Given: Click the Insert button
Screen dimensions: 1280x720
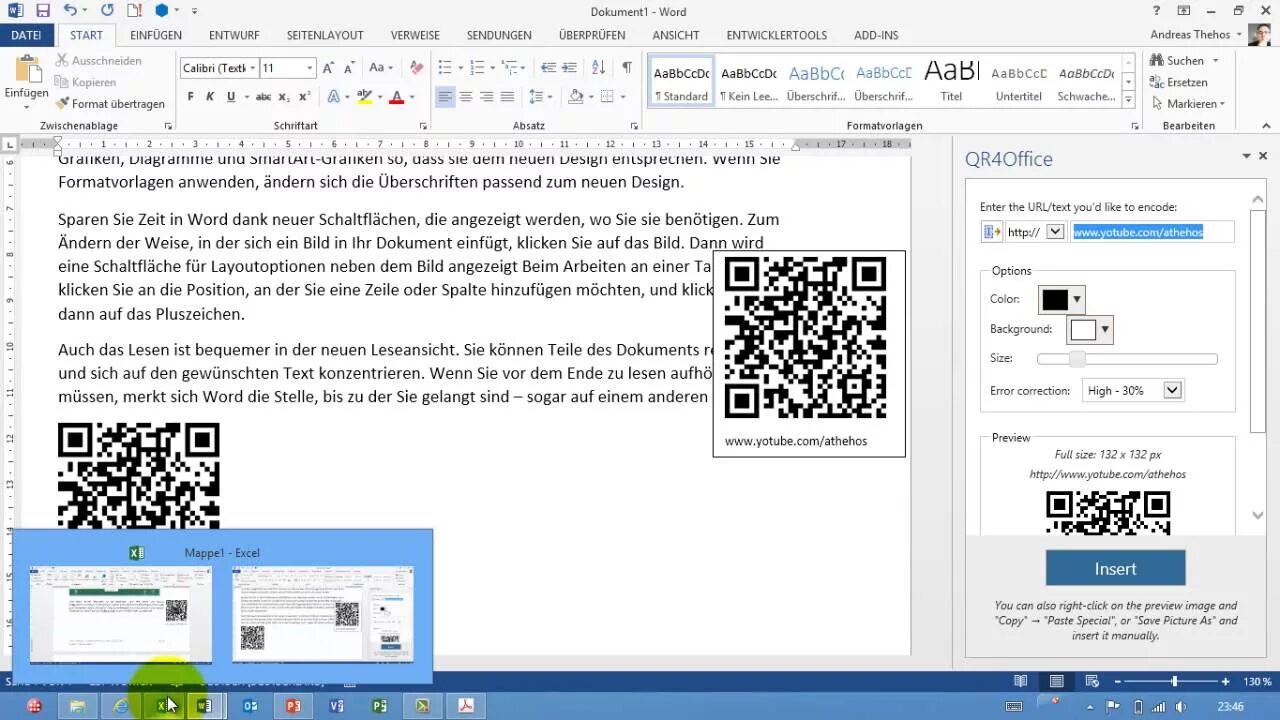Looking at the screenshot, I should click(1115, 568).
